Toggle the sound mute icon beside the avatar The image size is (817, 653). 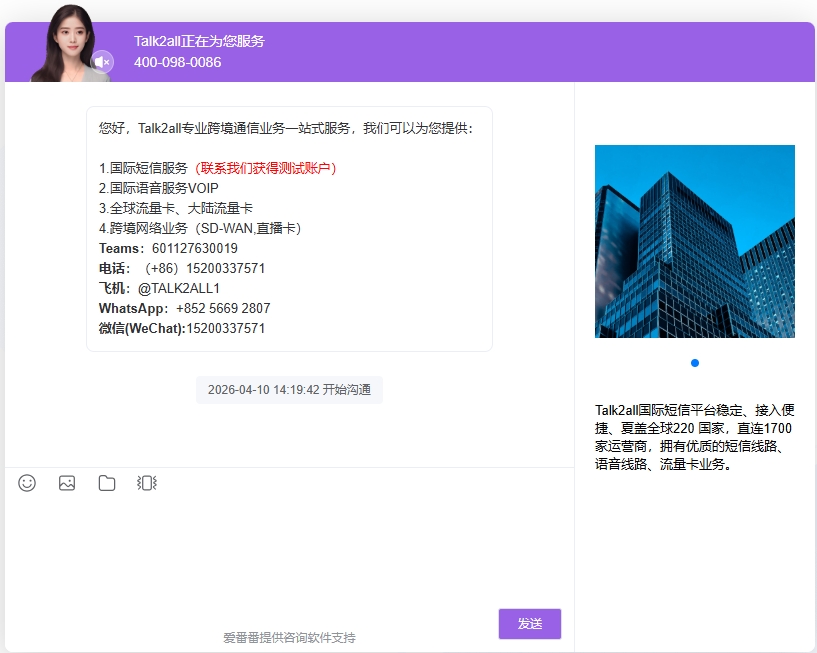(x=102, y=62)
